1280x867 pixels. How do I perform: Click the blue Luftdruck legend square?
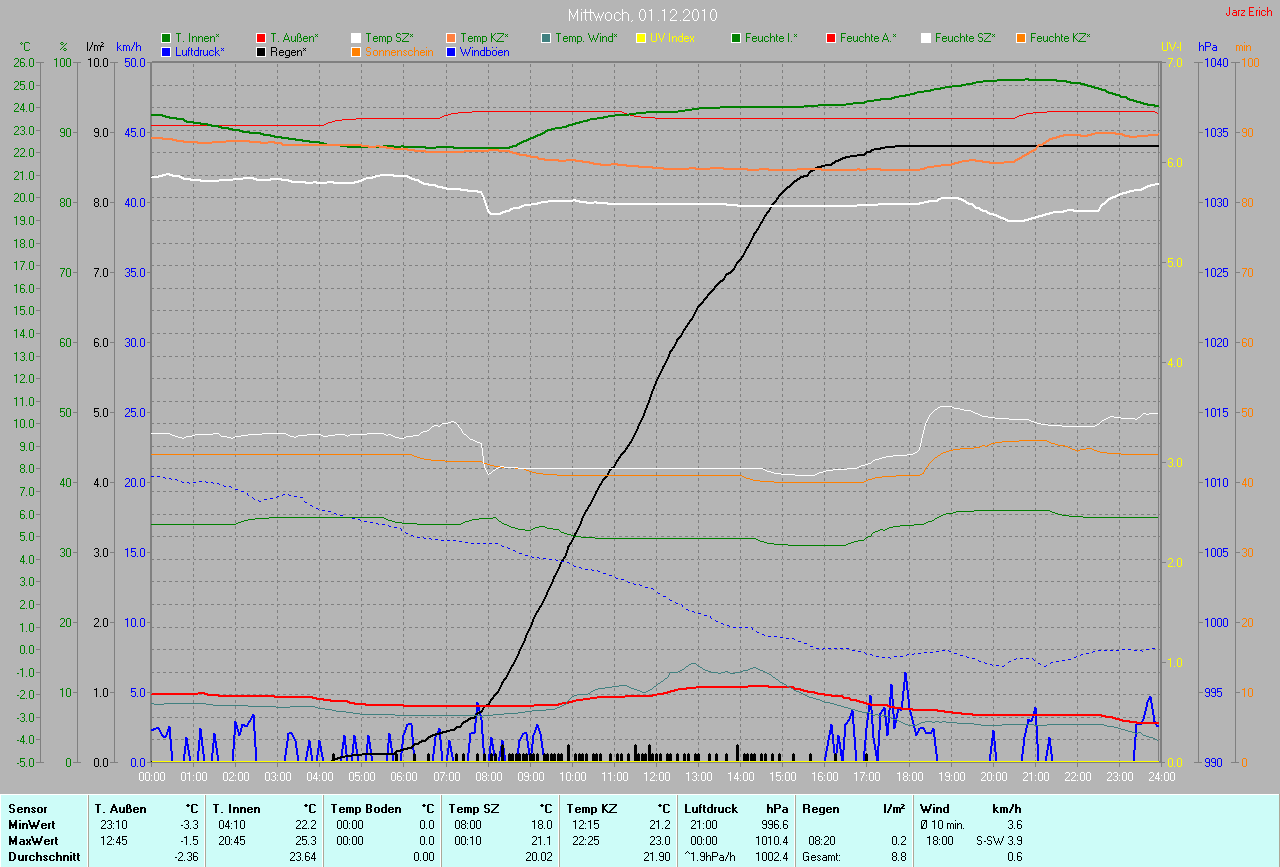[x=166, y=51]
